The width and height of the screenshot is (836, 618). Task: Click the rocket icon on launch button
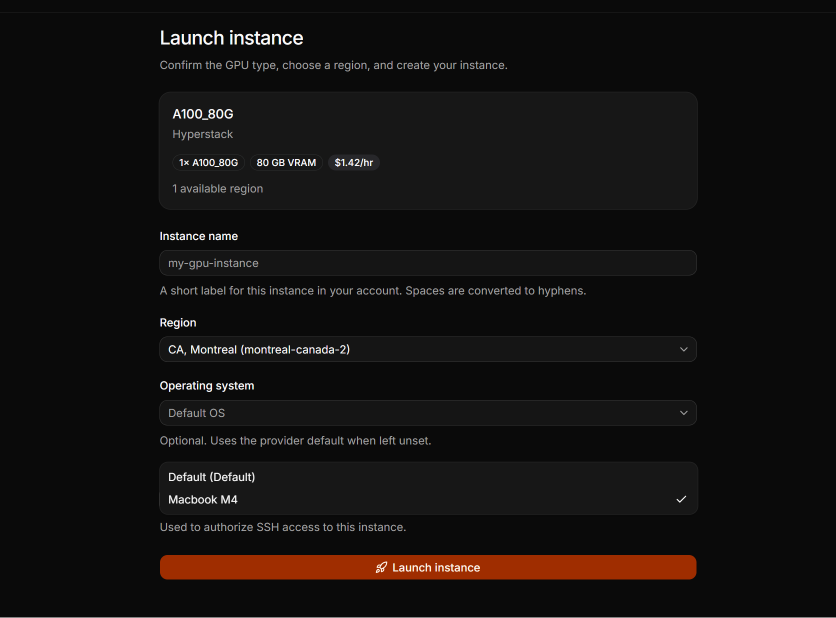(381, 567)
